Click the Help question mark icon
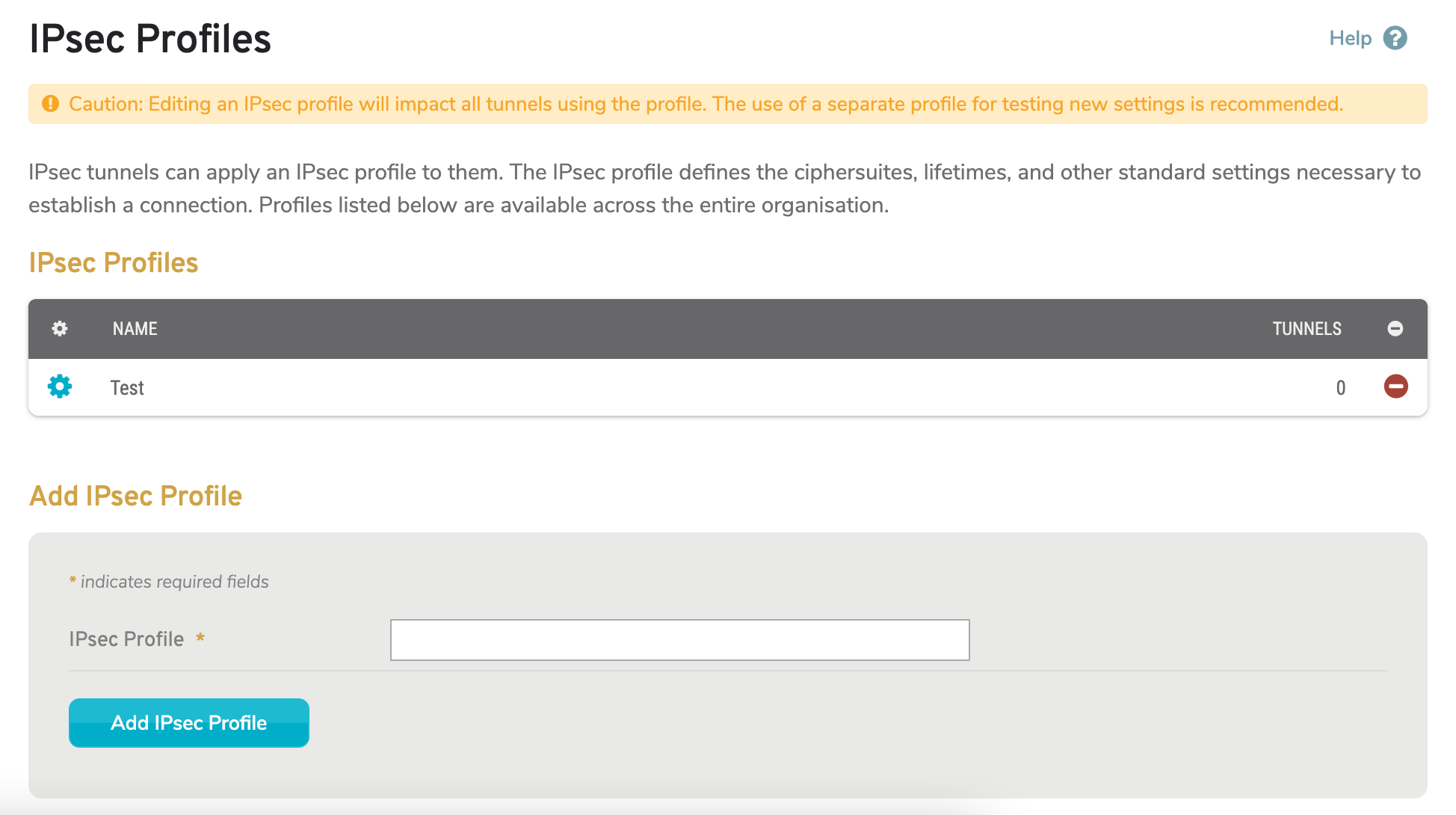The width and height of the screenshot is (1456, 815). (1394, 37)
